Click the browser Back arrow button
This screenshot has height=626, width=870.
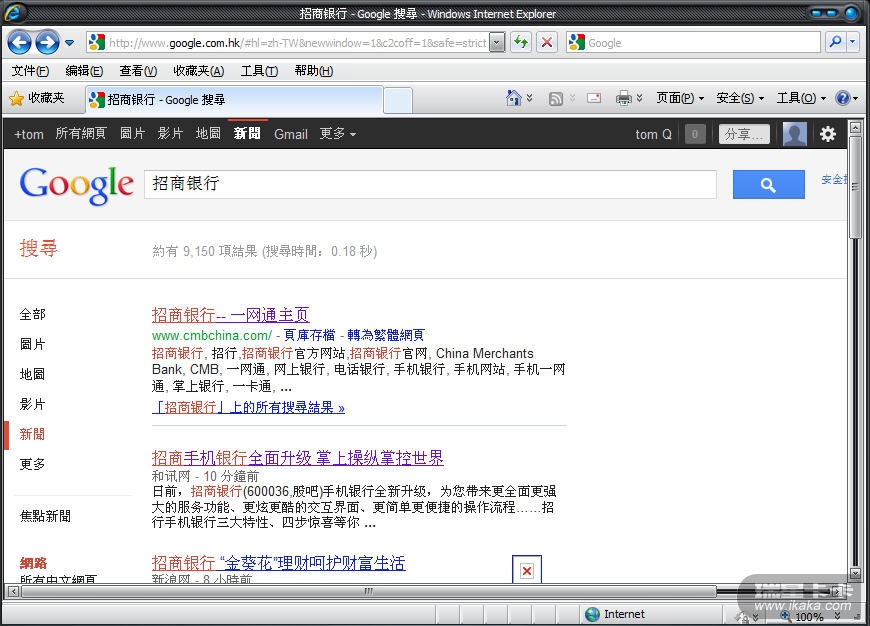tap(19, 42)
